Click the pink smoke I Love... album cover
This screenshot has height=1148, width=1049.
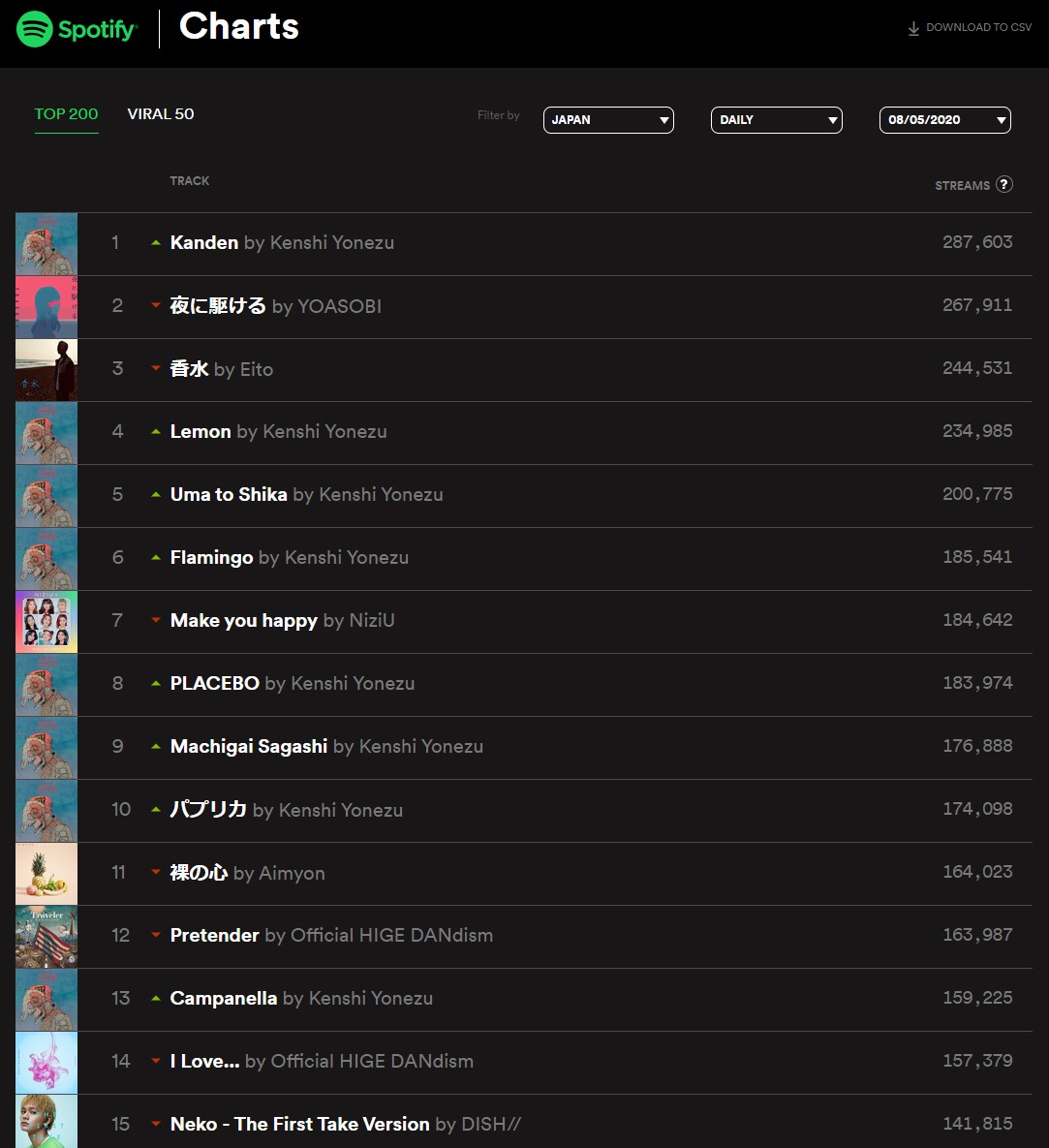[46, 1063]
